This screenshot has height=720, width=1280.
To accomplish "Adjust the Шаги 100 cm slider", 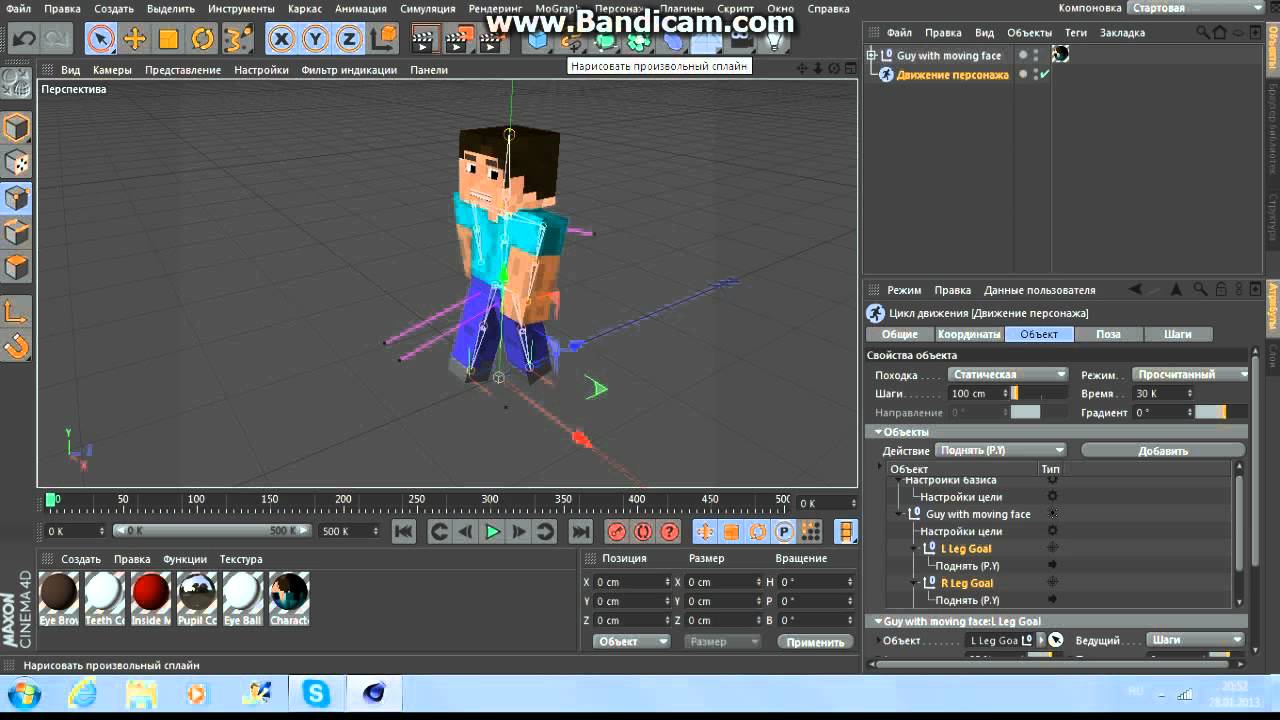I will point(1040,394).
